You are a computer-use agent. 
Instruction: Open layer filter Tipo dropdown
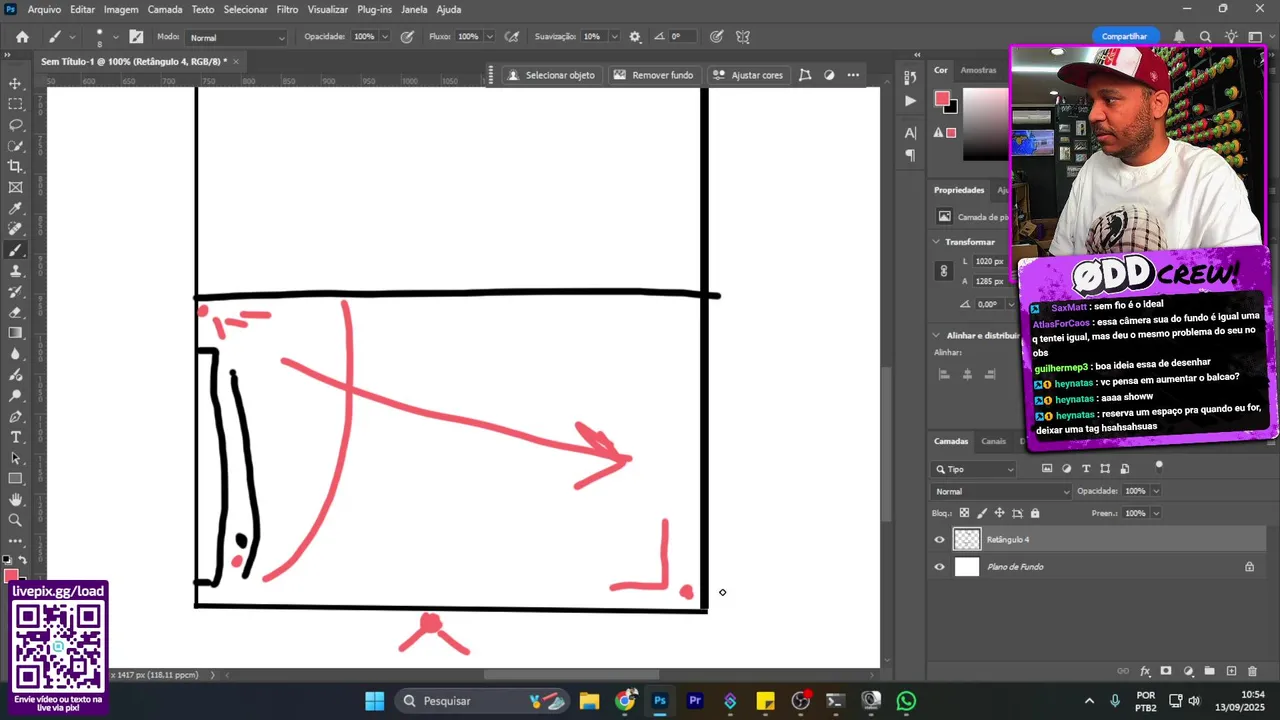pos(974,469)
